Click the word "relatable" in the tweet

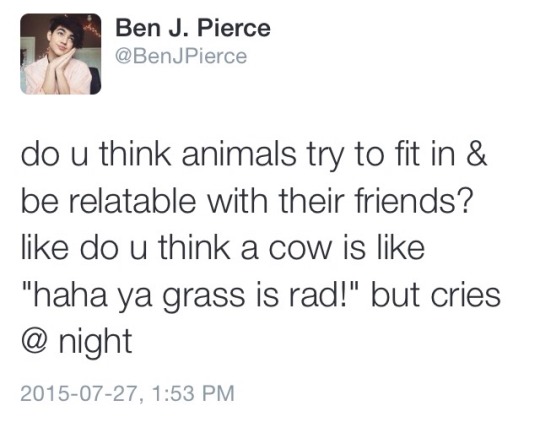tap(133, 201)
